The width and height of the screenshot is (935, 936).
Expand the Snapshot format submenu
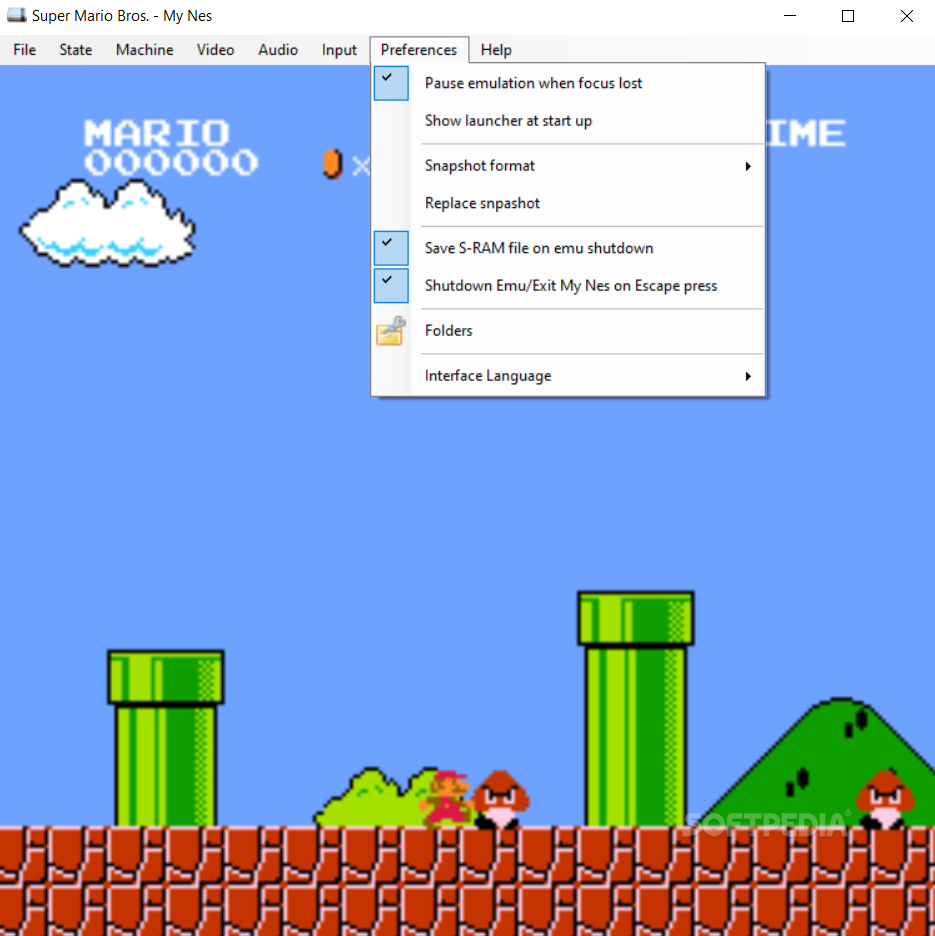(568, 166)
